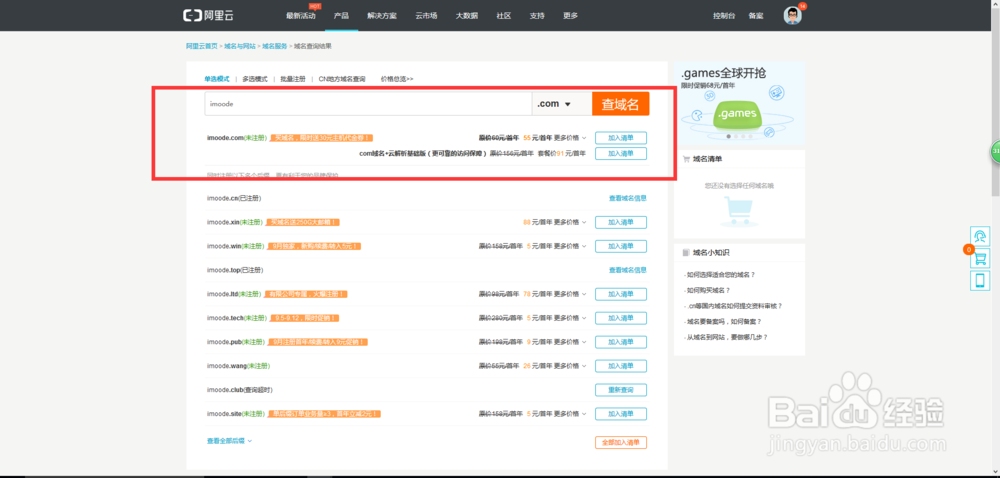Screen dimensions: 1000x478
Task: Add imoode.win to list
Action: tap(621, 246)
